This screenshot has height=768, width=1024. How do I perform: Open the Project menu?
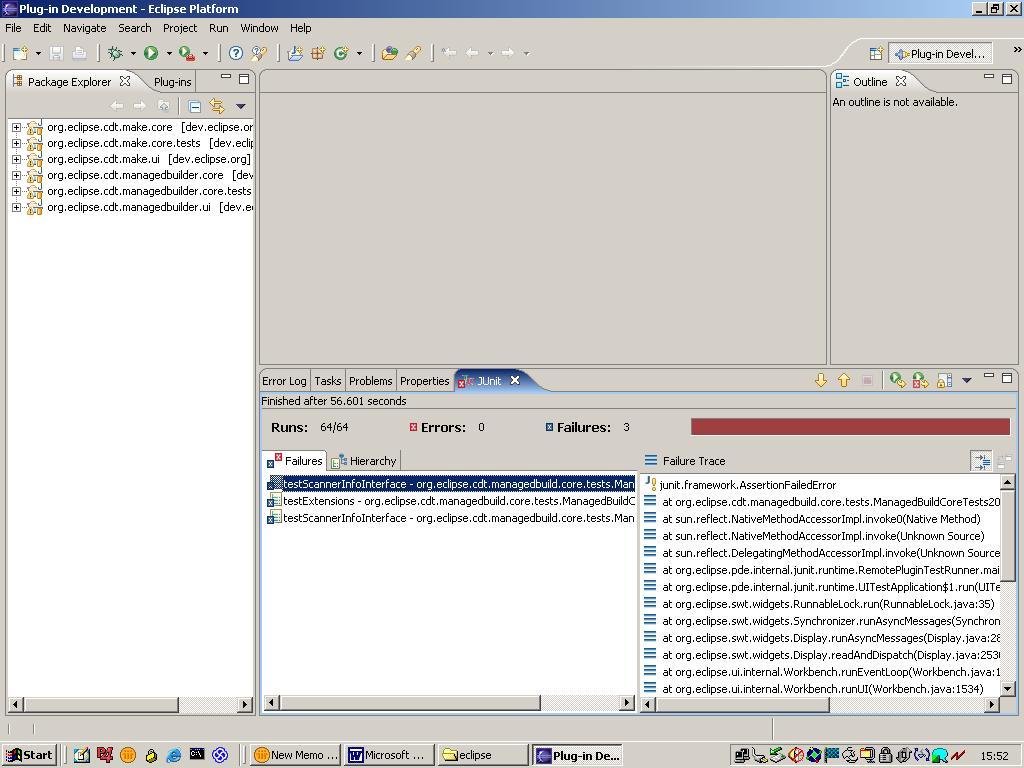pos(180,28)
